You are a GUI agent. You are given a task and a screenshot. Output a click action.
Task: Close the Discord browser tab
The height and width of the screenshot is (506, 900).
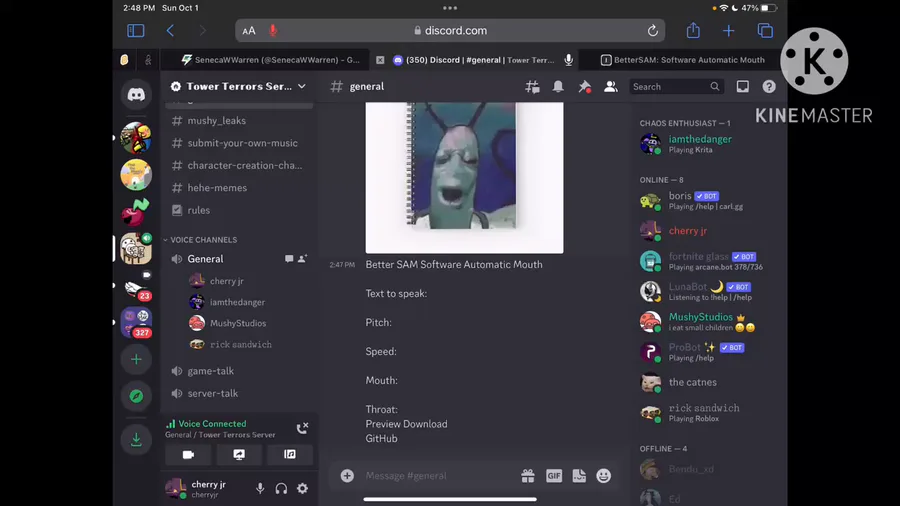point(380,60)
